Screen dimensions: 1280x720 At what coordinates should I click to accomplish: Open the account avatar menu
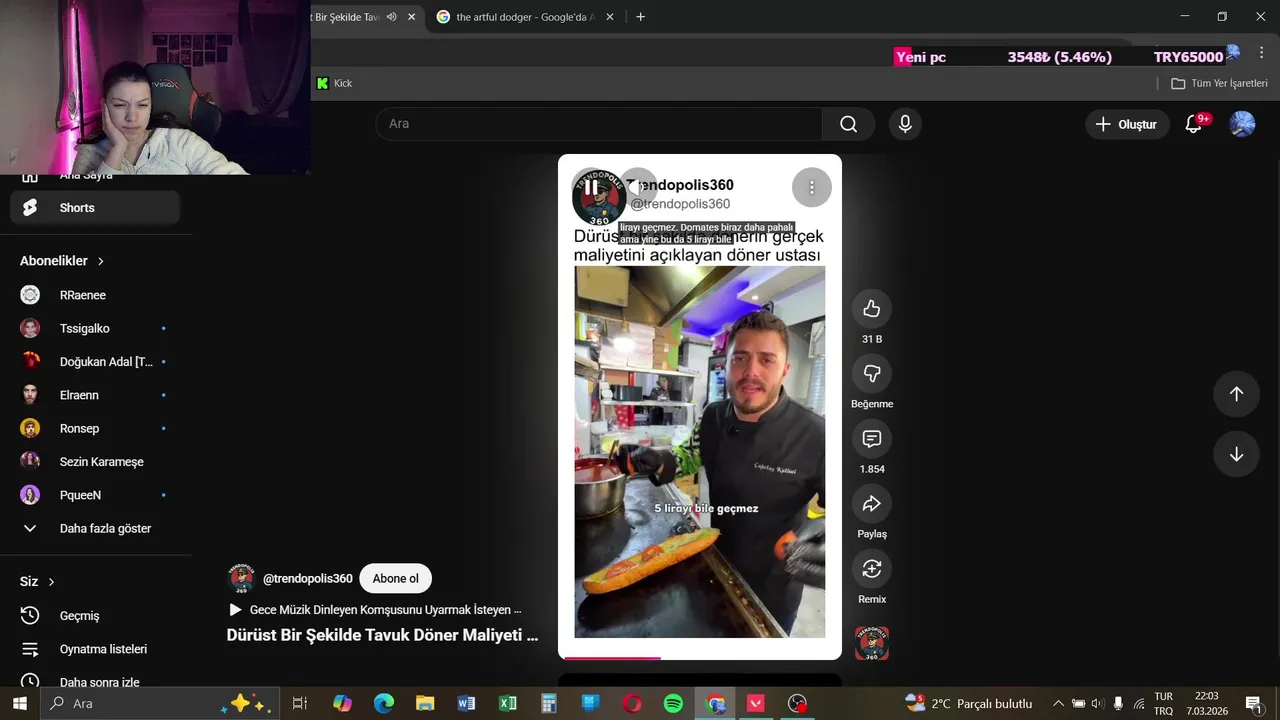1242,124
